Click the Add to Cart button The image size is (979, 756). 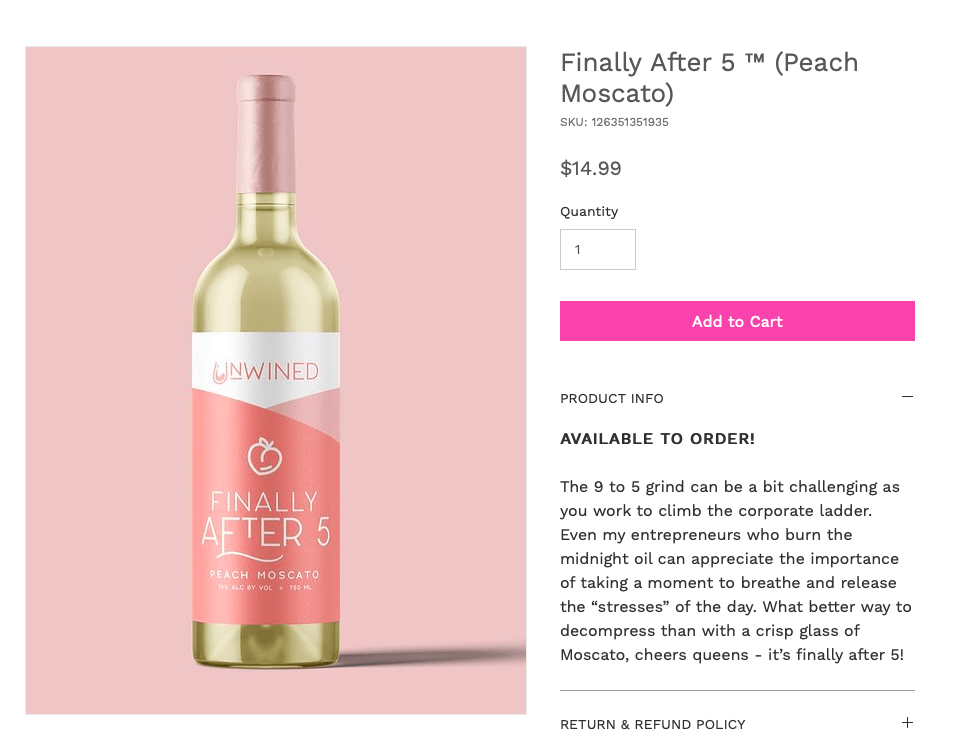[737, 321]
